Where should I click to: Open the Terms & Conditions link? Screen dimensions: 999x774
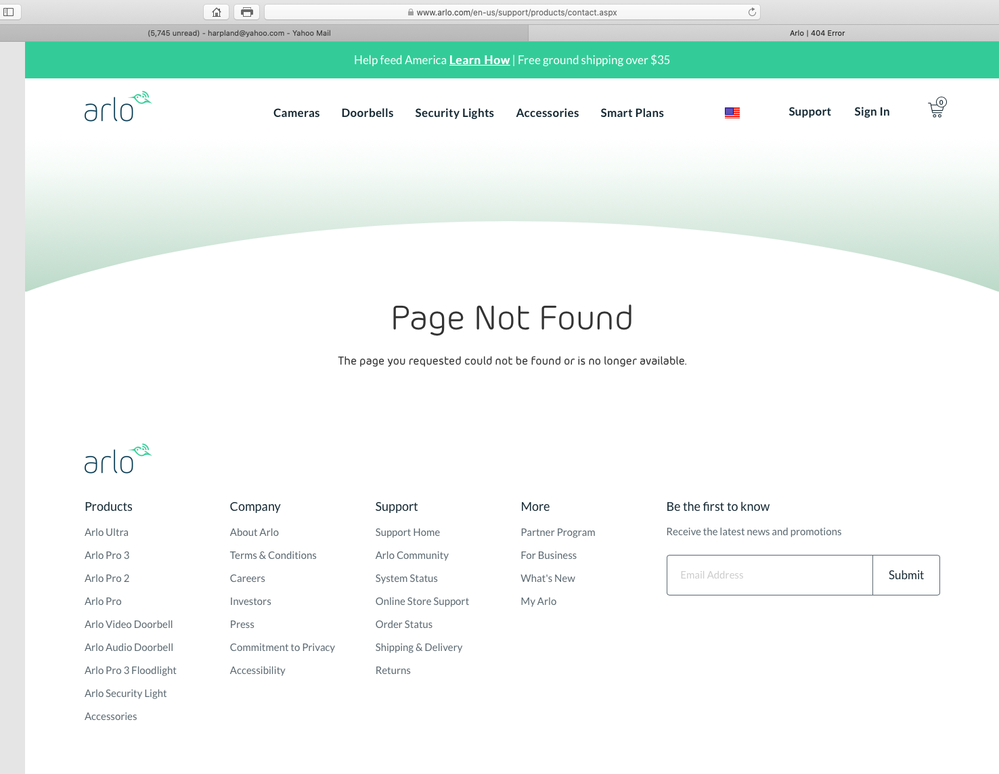273,555
